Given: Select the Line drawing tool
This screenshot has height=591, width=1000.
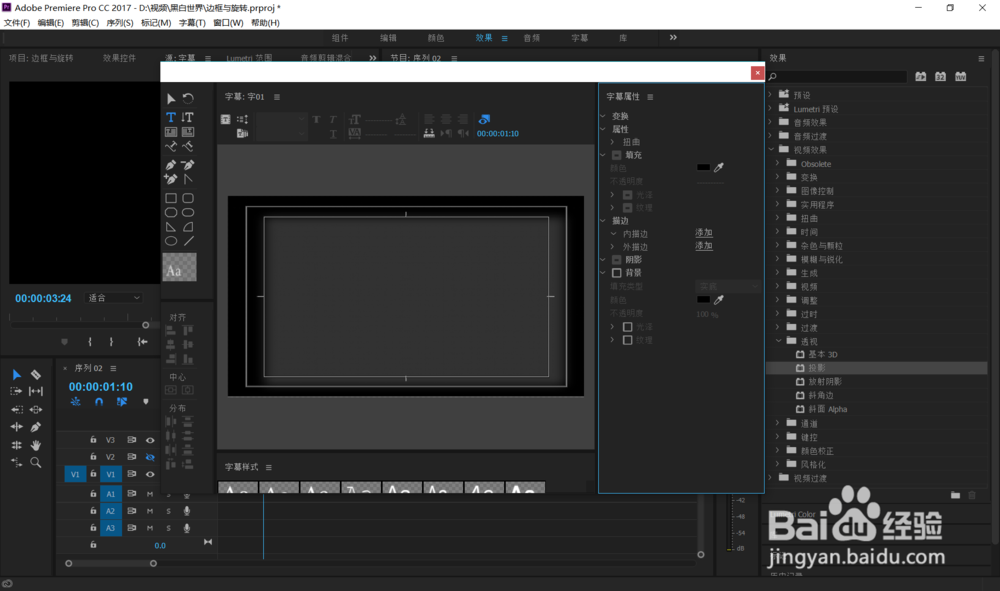Looking at the screenshot, I should 188,241.
